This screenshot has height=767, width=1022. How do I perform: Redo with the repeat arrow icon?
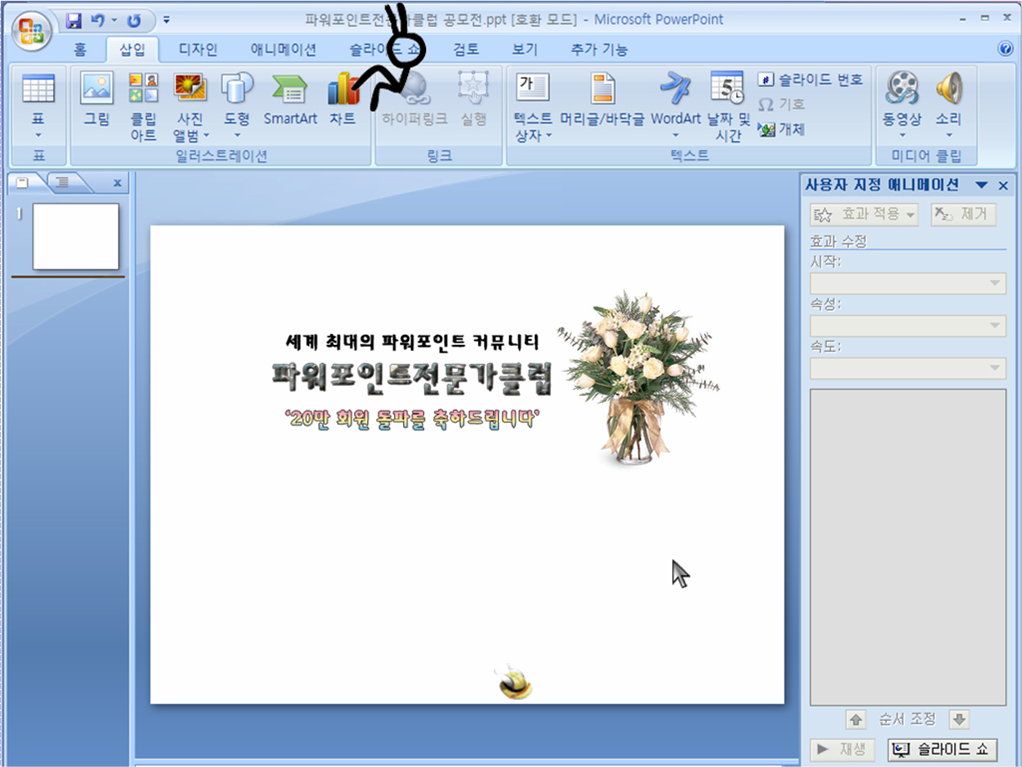pos(134,21)
